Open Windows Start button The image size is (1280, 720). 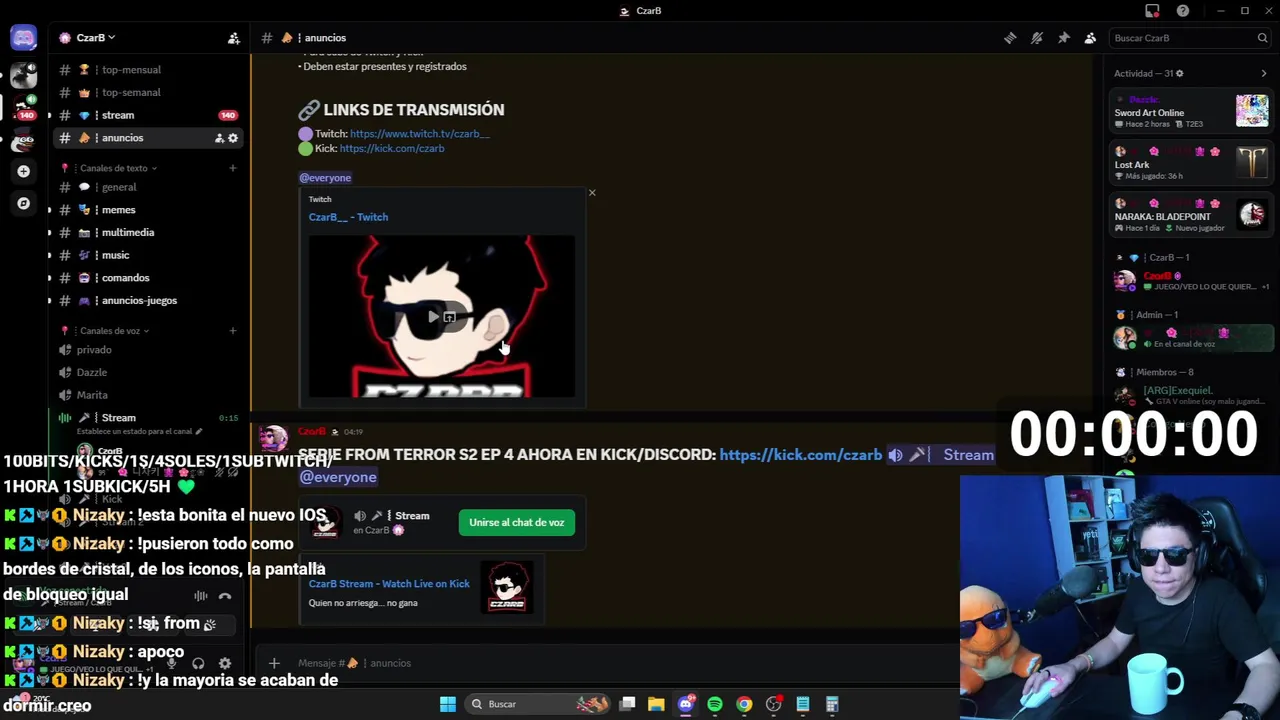coord(448,704)
